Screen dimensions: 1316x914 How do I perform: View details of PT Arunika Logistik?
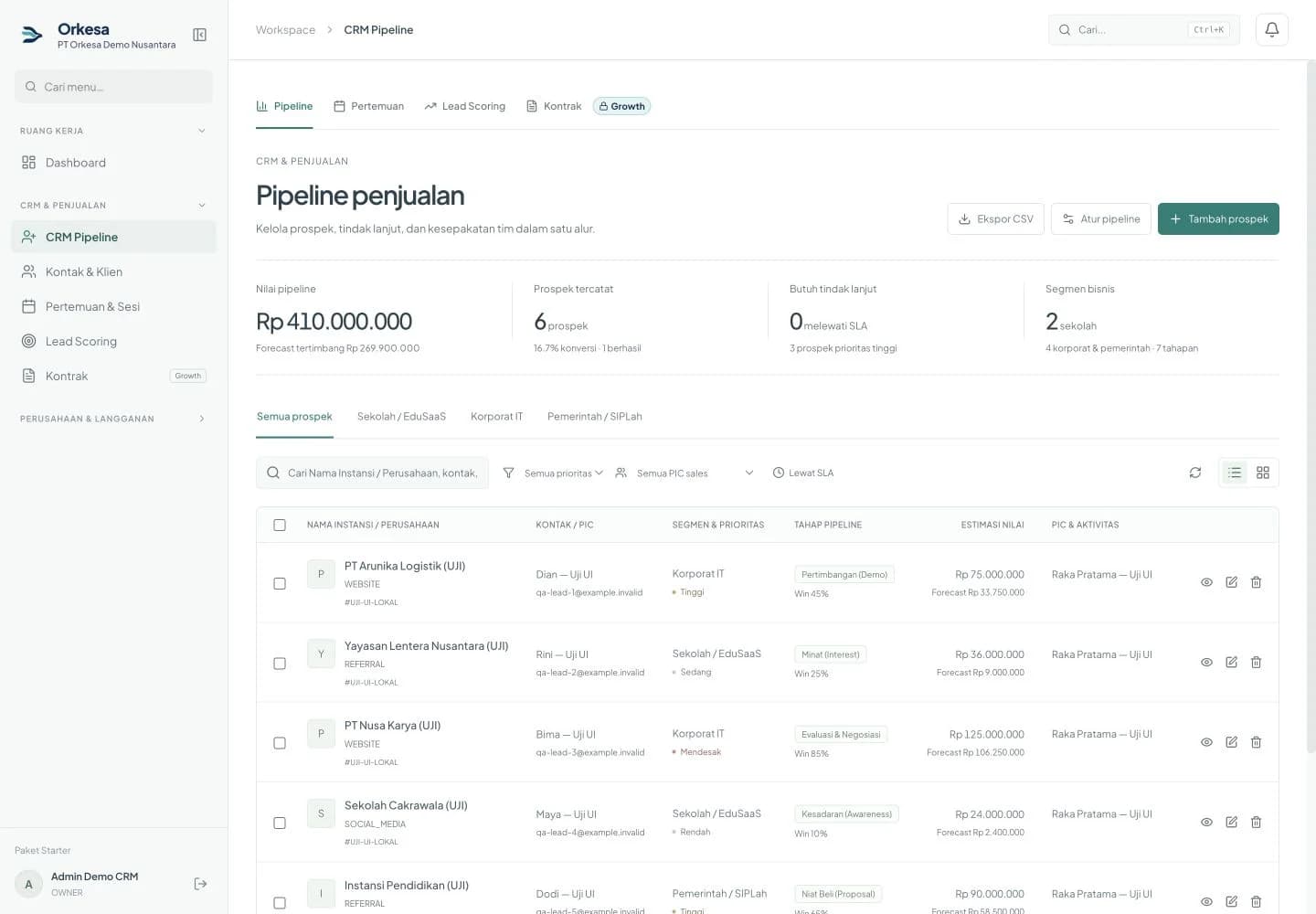click(1206, 582)
